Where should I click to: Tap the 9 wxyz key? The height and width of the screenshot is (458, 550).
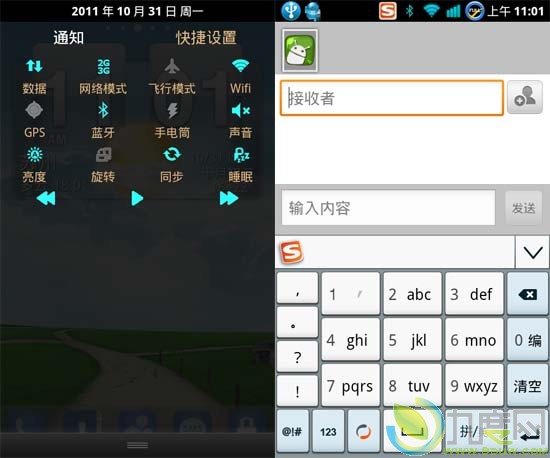tap(474, 385)
